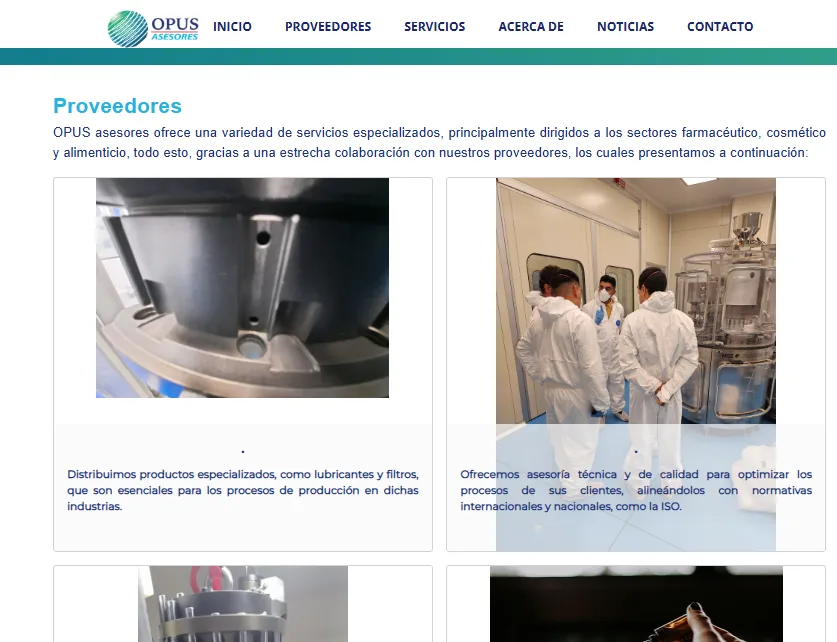This screenshot has width=837, height=642.
Task: View the NOTICIAS page
Action: pyautogui.click(x=625, y=27)
